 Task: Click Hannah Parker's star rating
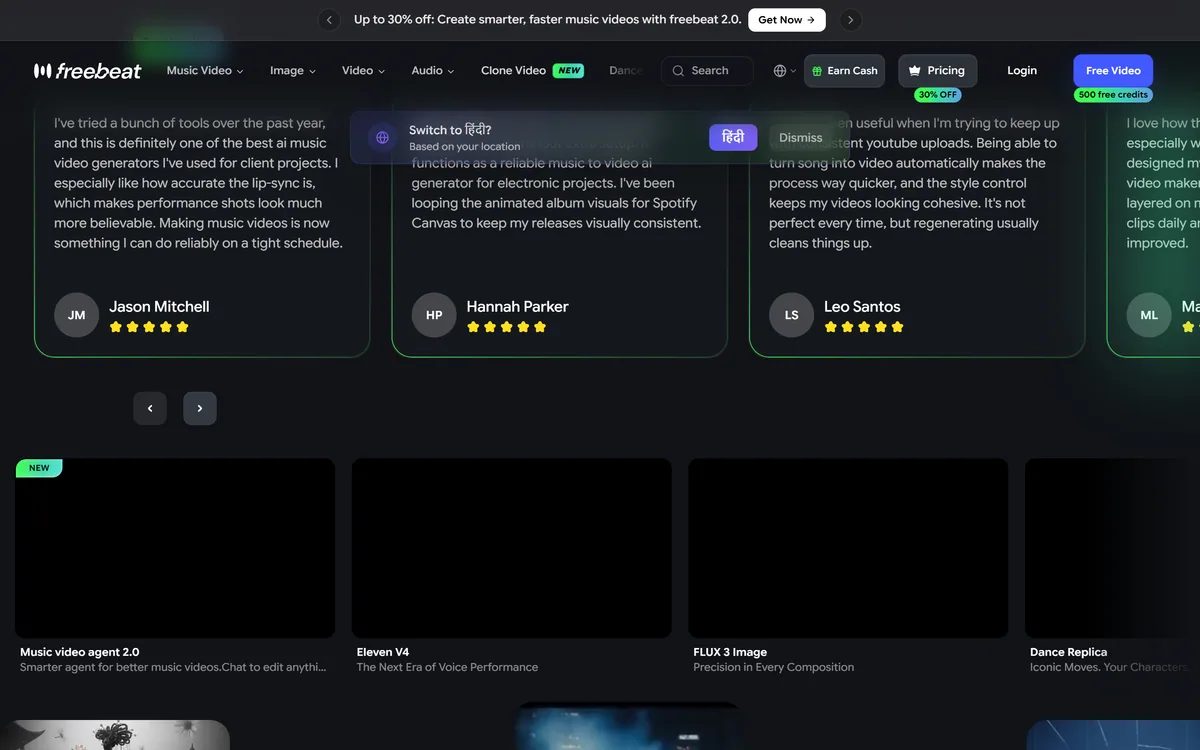(x=507, y=327)
